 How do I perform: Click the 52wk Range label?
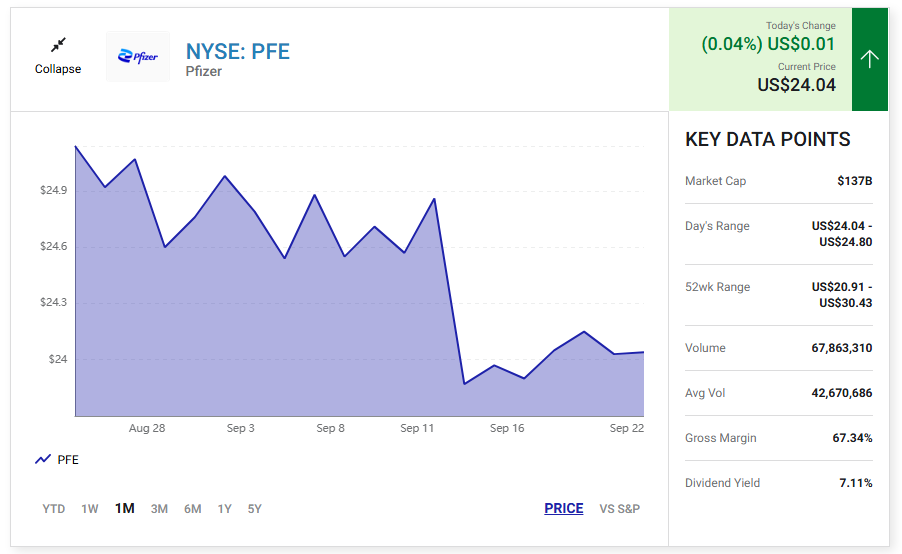[x=717, y=287]
